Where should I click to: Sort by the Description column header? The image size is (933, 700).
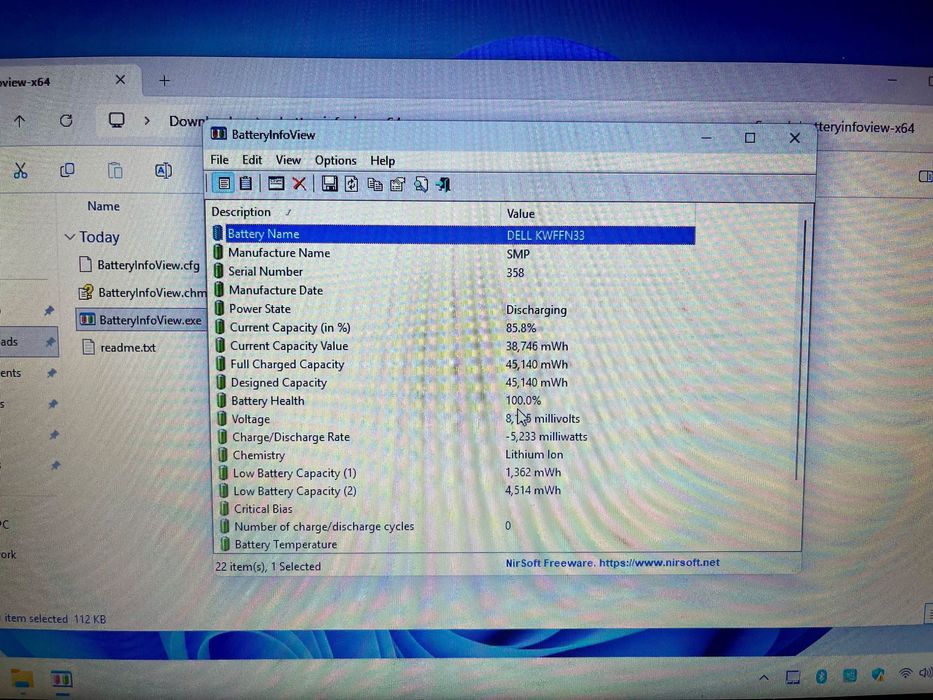pyautogui.click(x=355, y=212)
